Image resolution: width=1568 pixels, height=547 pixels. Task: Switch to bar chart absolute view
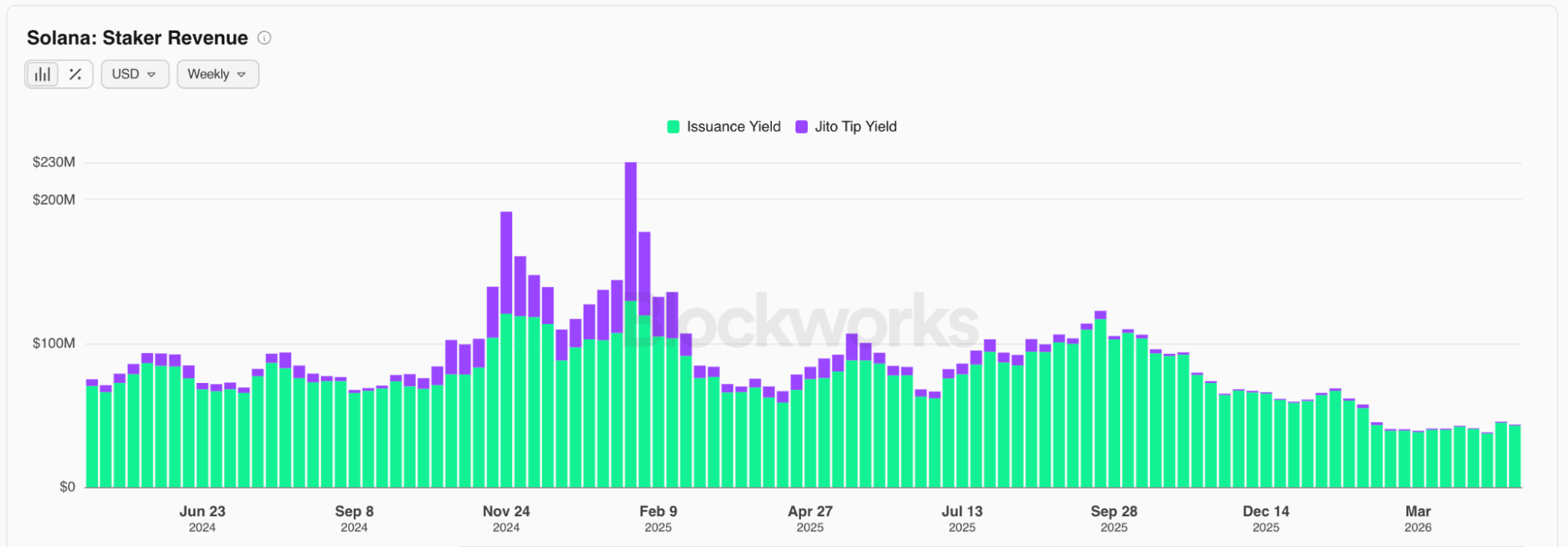click(42, 75)
